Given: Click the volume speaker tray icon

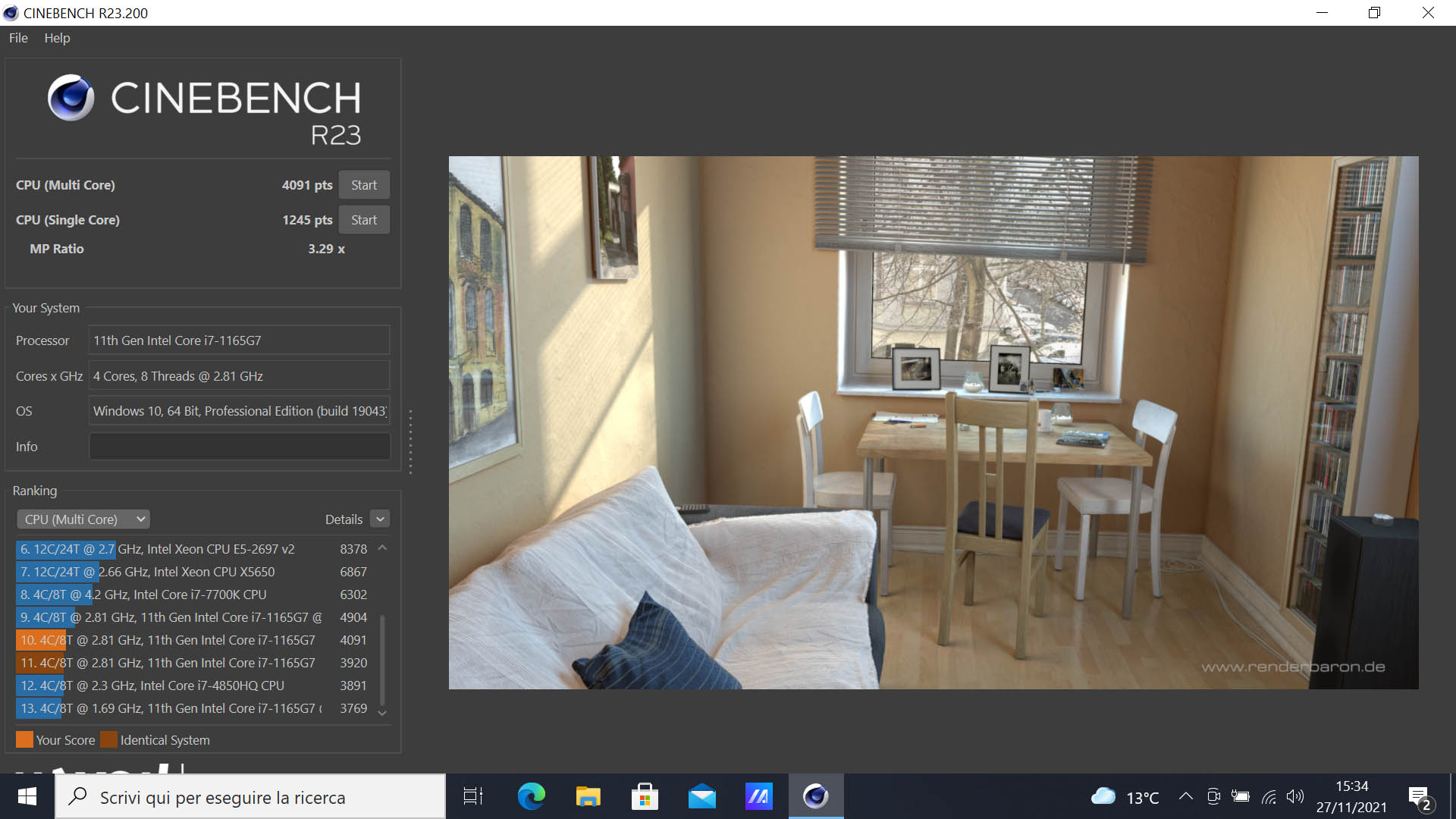Looking at the screenshot, I should click(x=1295, y=796).
